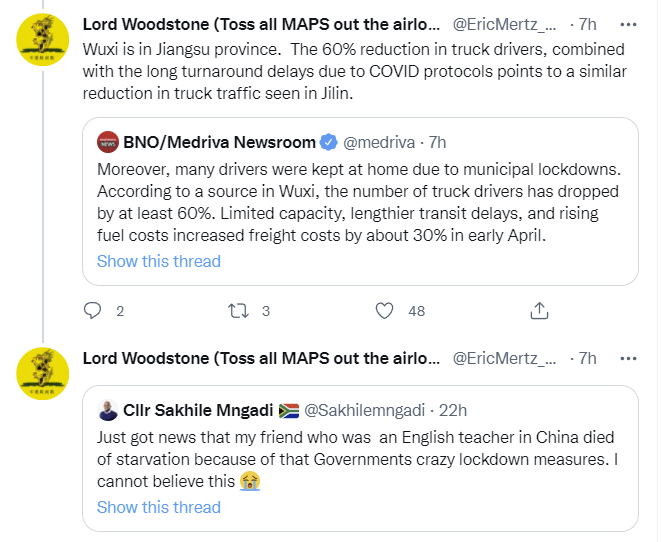Open the @Sakhilemngadi handle link
This screenshot has height=542, width=661.
click(364, 411)
